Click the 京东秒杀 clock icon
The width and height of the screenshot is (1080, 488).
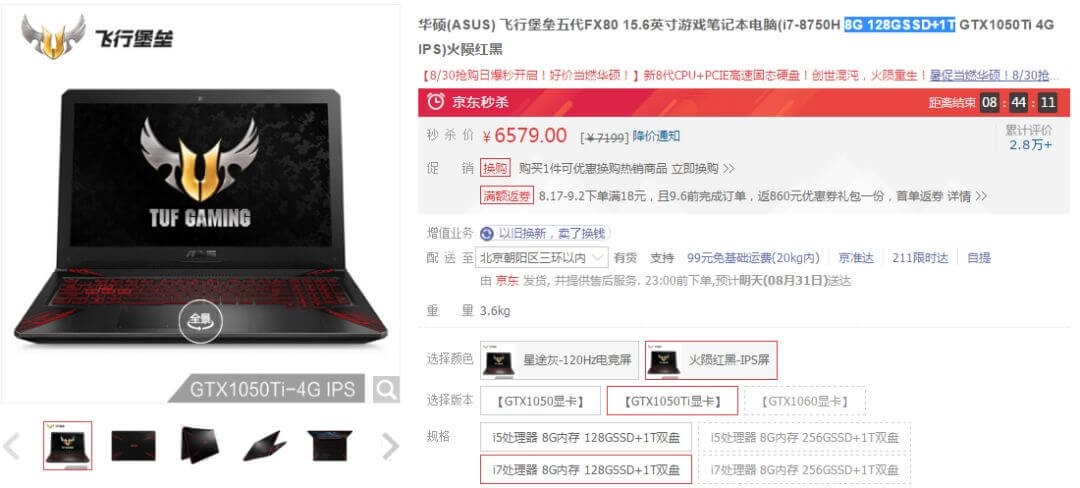pos(435,103)
